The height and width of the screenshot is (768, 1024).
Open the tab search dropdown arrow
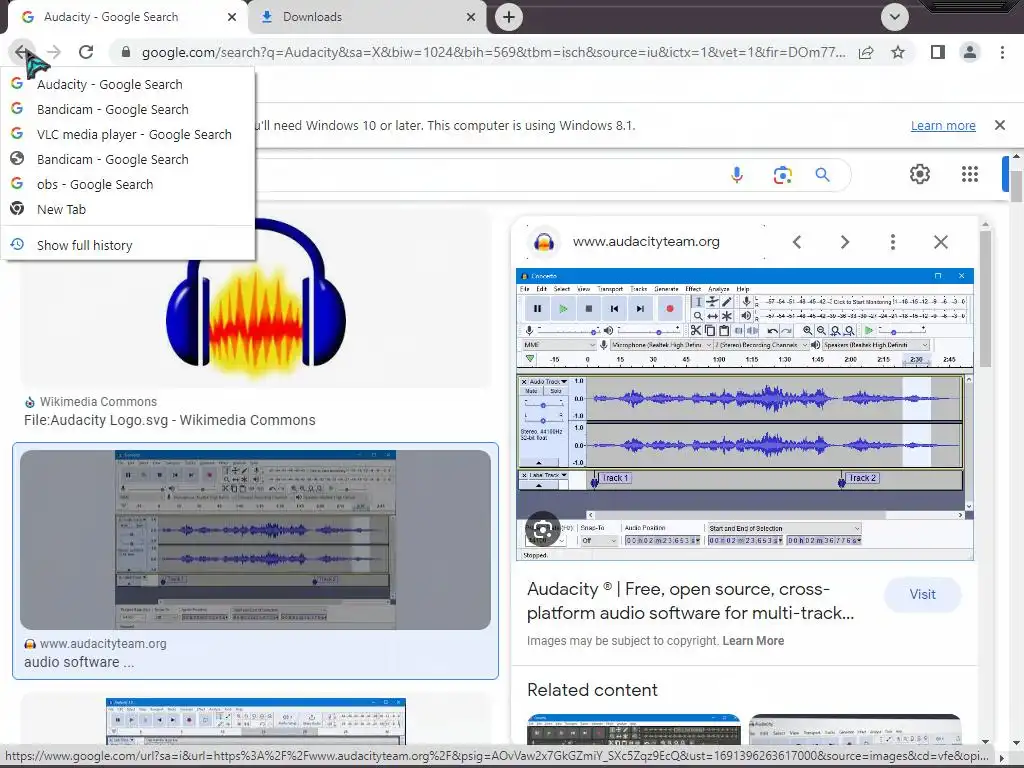click(x=895, y=17)
